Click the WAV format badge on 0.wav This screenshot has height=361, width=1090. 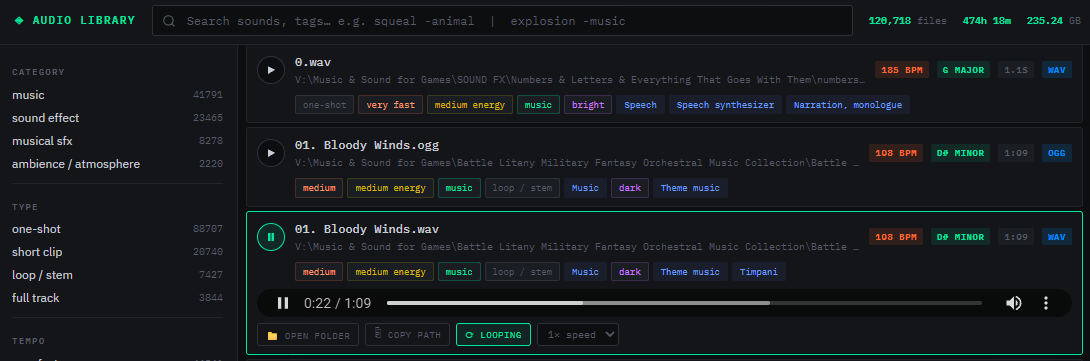(1057, 70)
